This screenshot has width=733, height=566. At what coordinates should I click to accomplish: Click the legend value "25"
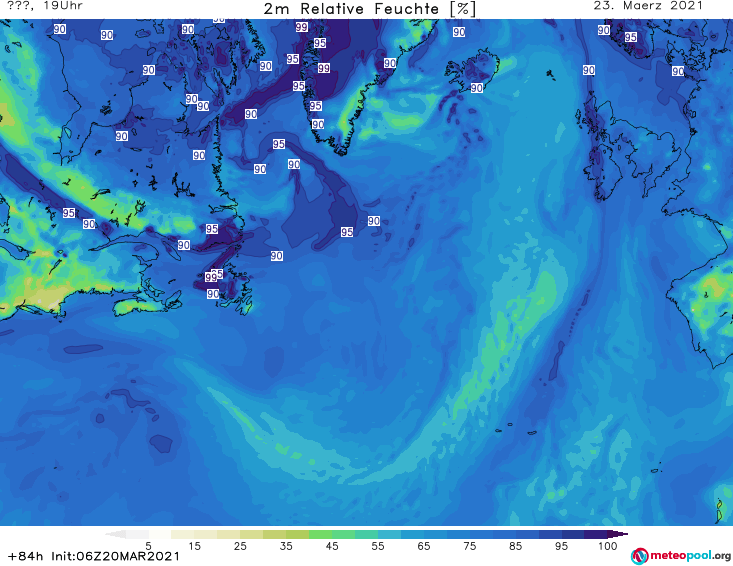coord(240,546)
